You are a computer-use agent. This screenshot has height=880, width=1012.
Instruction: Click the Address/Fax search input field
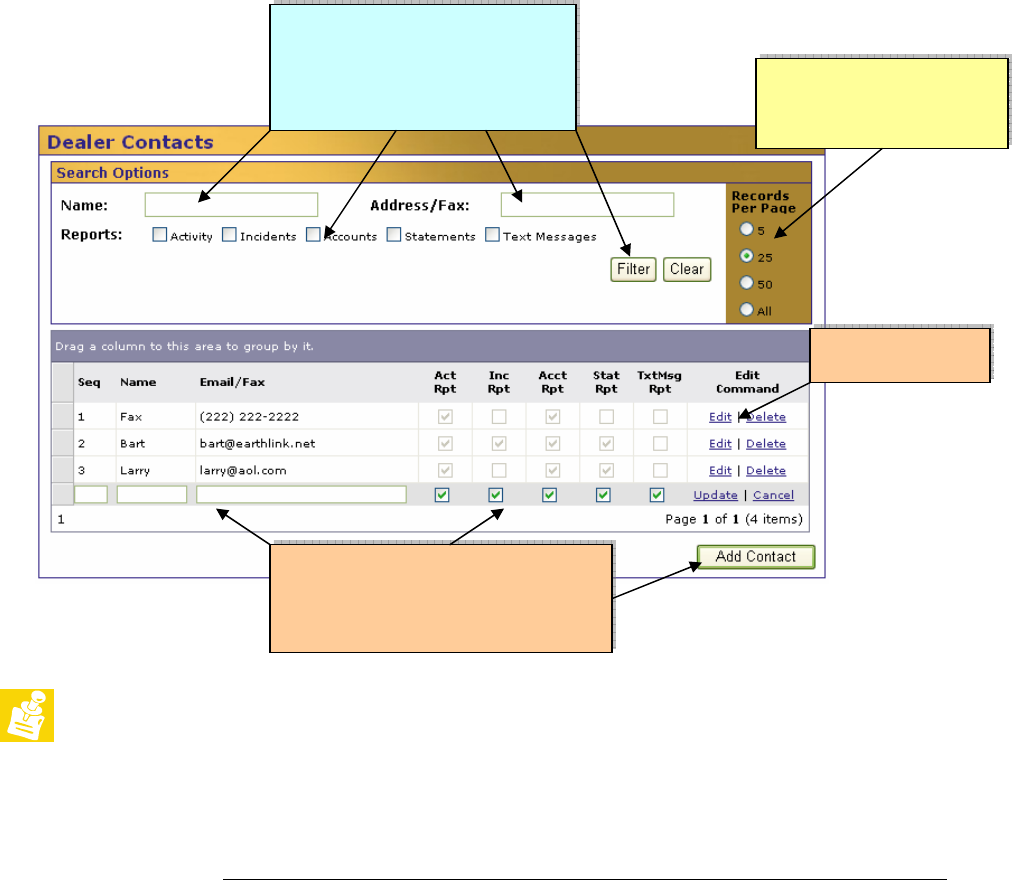pos(587,205)
